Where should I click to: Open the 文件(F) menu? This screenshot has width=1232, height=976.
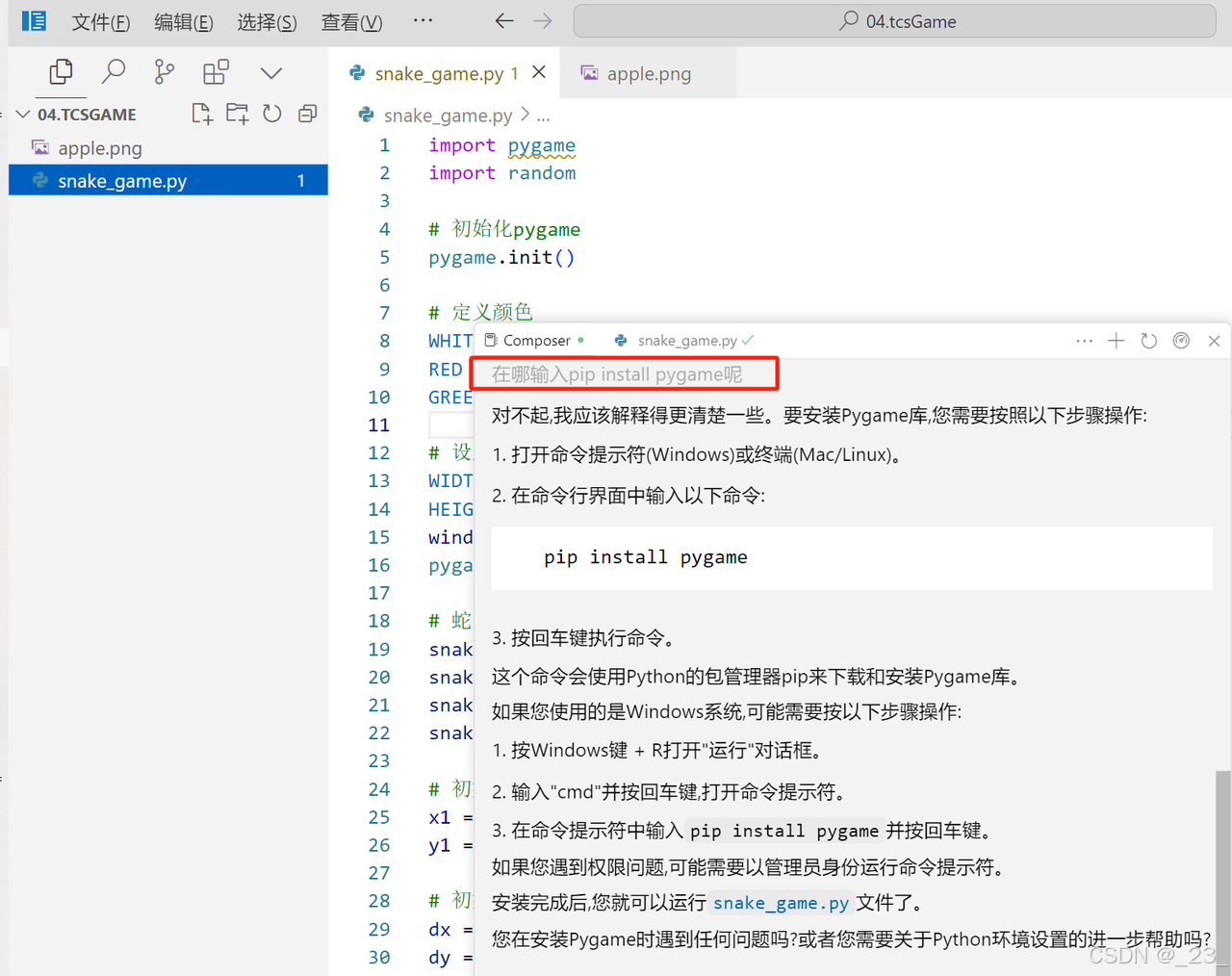pyautogui.click(x=100, y=22)
